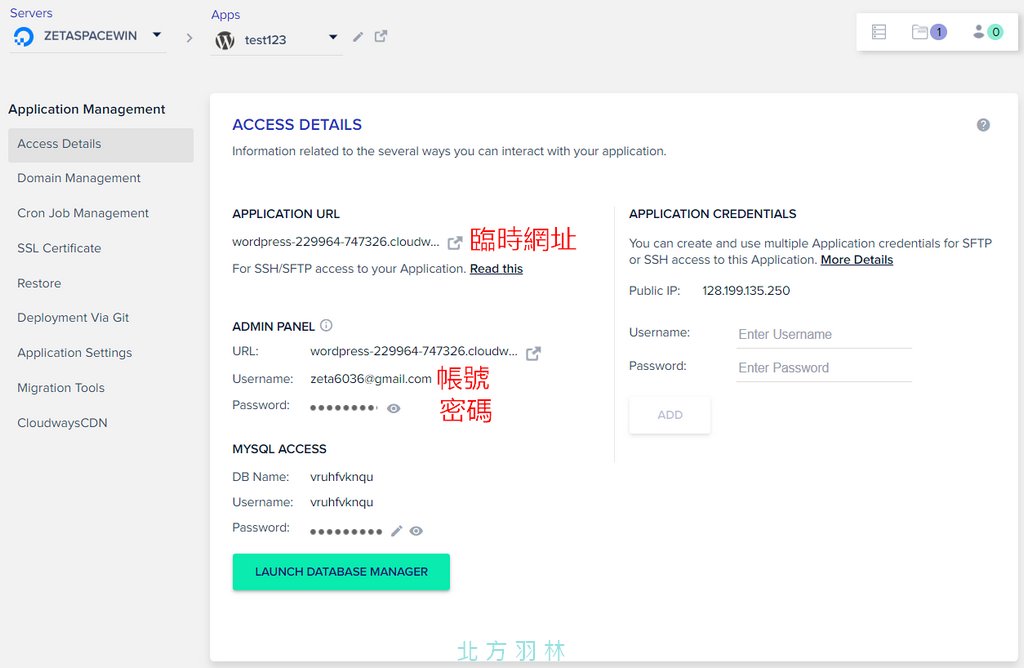Screen dimensions: 1024x668
Task: Click the Admin Panel masked password dots
Action: tap(344, 408)
